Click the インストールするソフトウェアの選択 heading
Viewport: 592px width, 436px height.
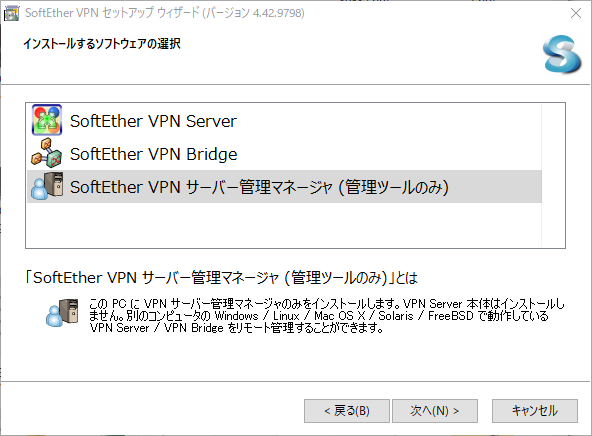102,44
